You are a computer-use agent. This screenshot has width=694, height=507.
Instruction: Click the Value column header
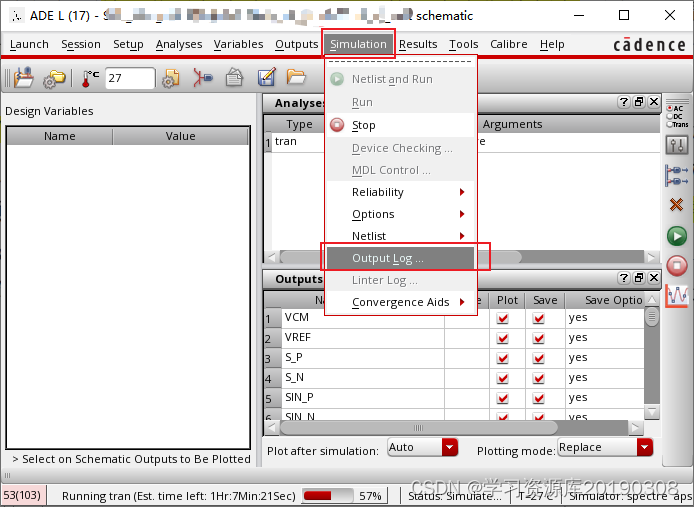point(180,136)
